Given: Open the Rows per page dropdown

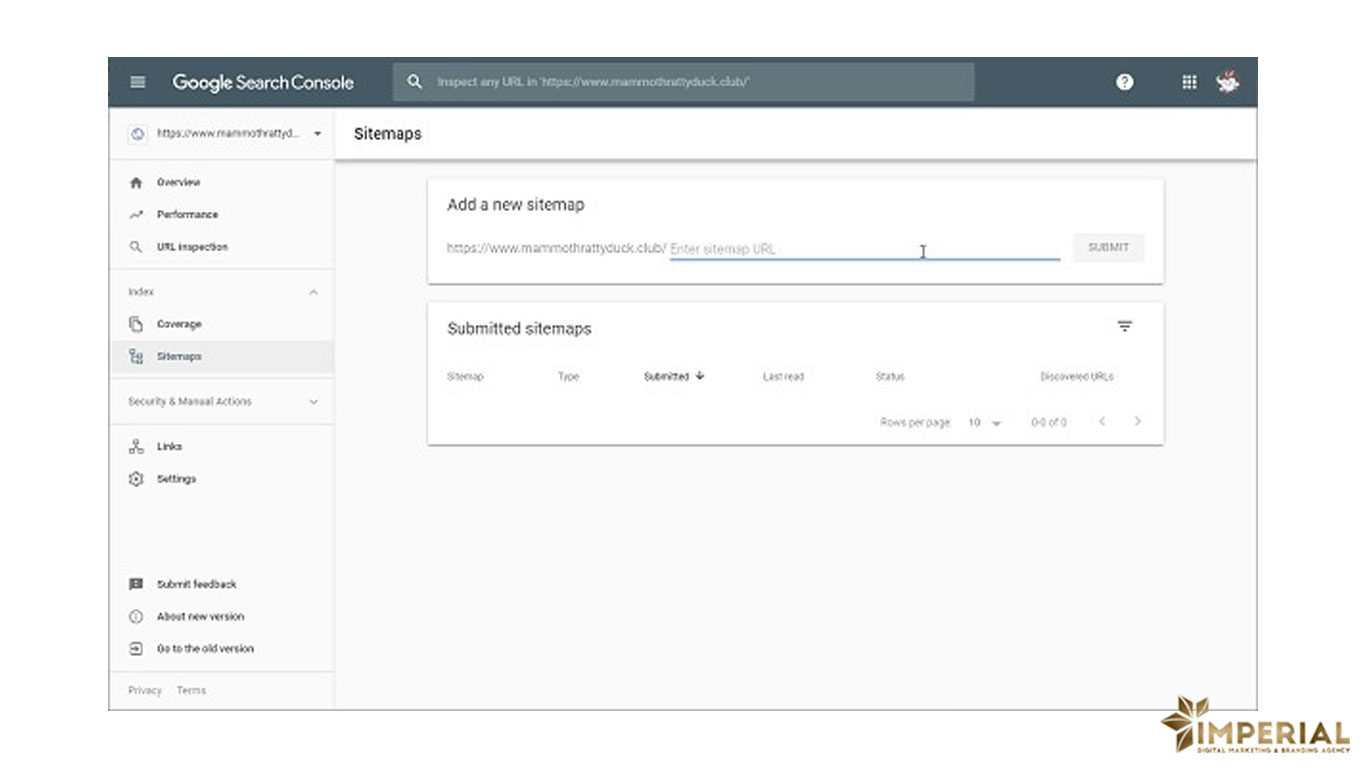Looking at the screenshot, I should [984, 423].
